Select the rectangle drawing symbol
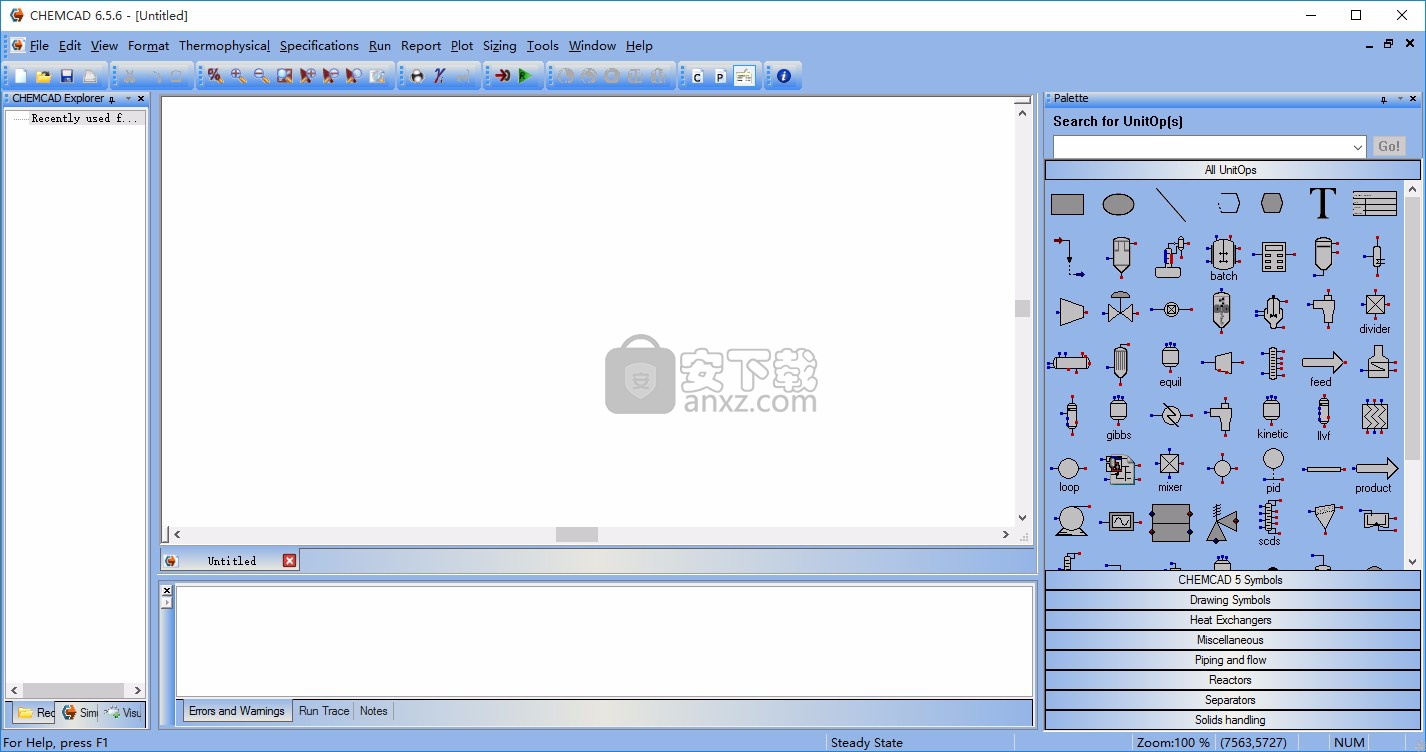 click(1067, 205)
